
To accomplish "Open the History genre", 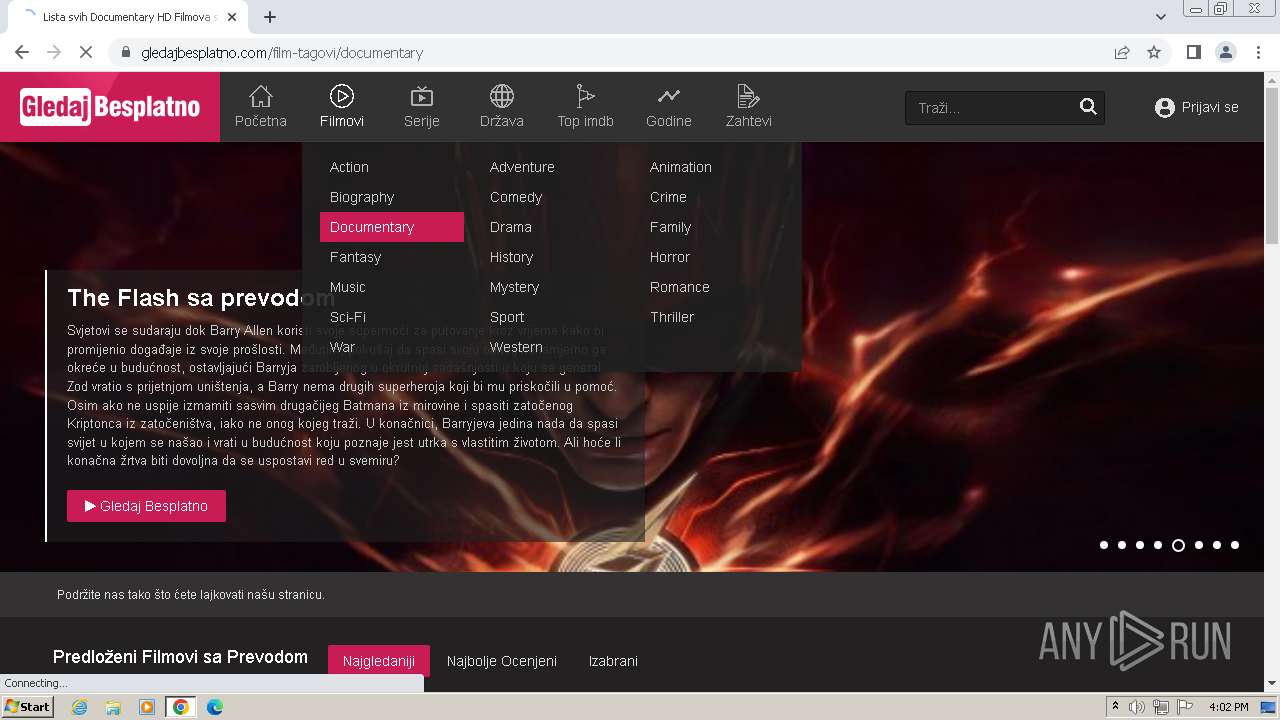I will [511, 257].
